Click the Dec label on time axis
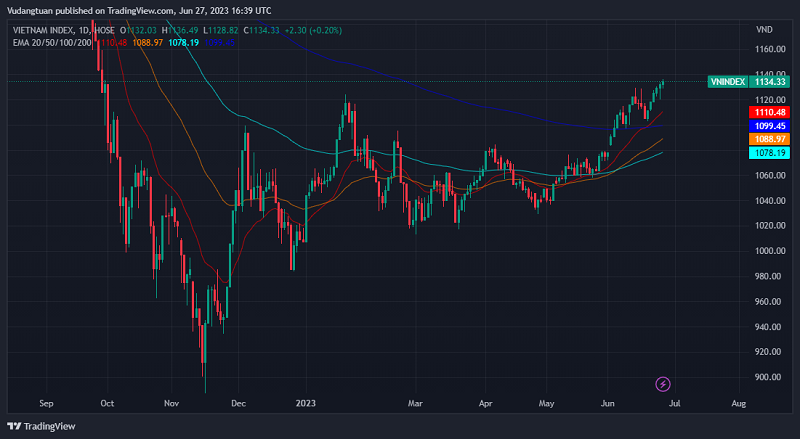800x439 pixels. (x=237, y=405)
